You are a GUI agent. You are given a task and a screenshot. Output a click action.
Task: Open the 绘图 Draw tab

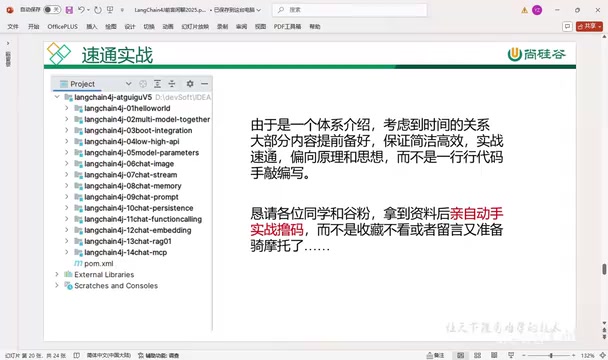[x=111, y=26]
